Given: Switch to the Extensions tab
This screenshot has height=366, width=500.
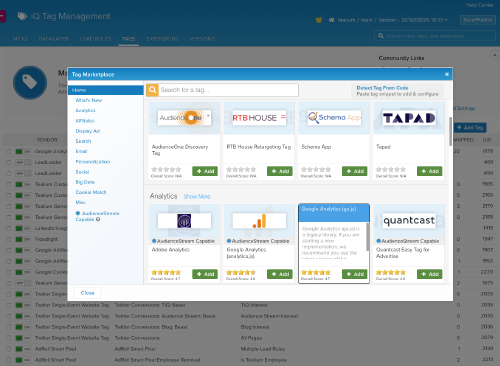Looking at the screenshot, I should click(162, 39).
